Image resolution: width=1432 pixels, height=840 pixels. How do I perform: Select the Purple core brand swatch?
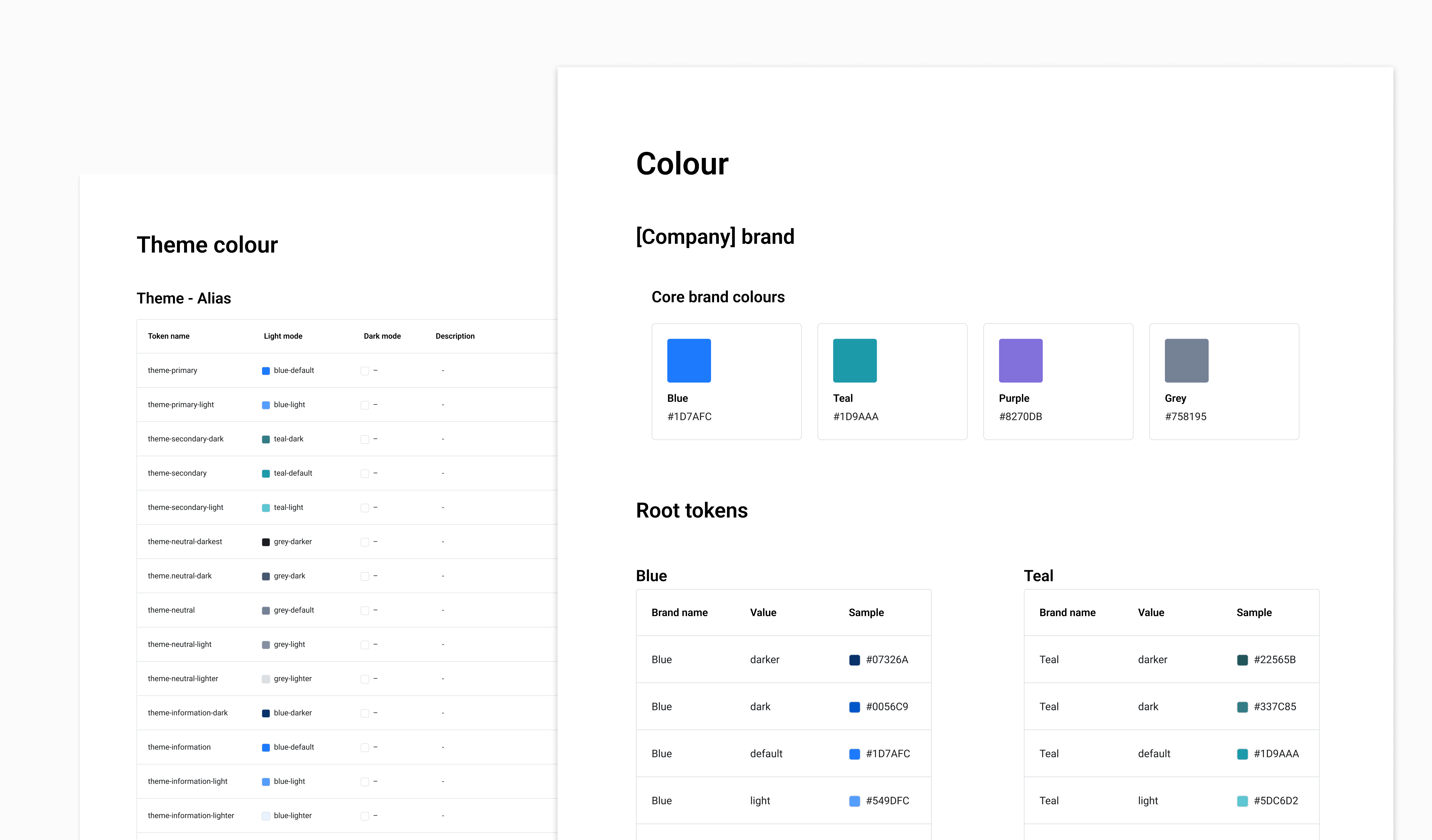pos(1020,361)
